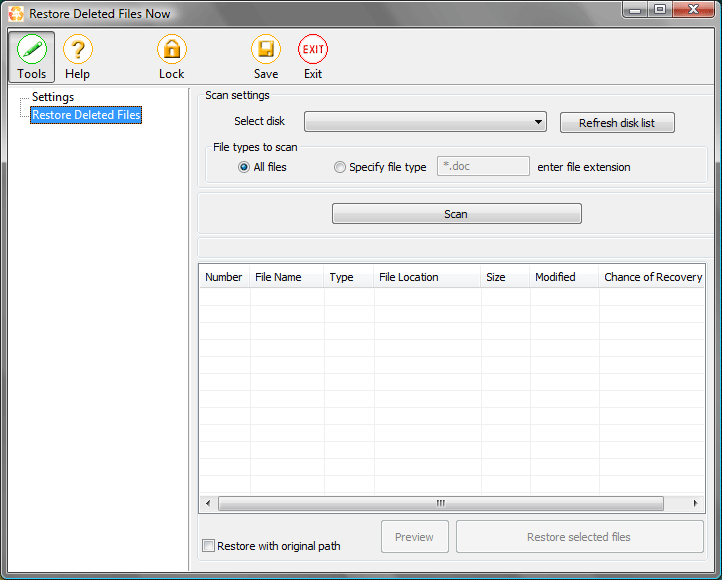Viewport: 722px width, 580px height.
Task: Open the Tools pencil icon
Action: tap(32, 49)
